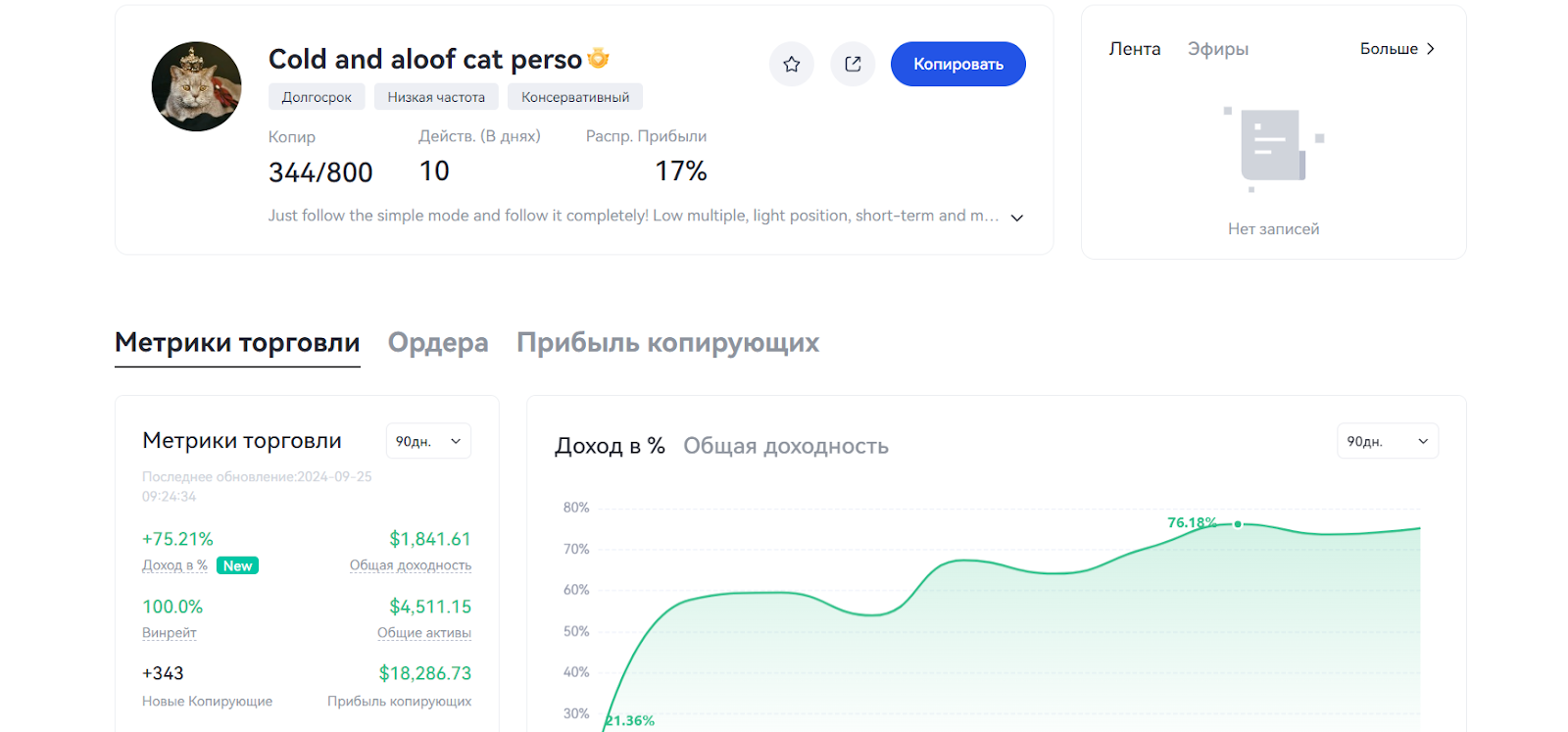Click the 100.0% winrate value
Image resolution: width=1568 pixels, height=732 pixels.
tap(172, 607)
